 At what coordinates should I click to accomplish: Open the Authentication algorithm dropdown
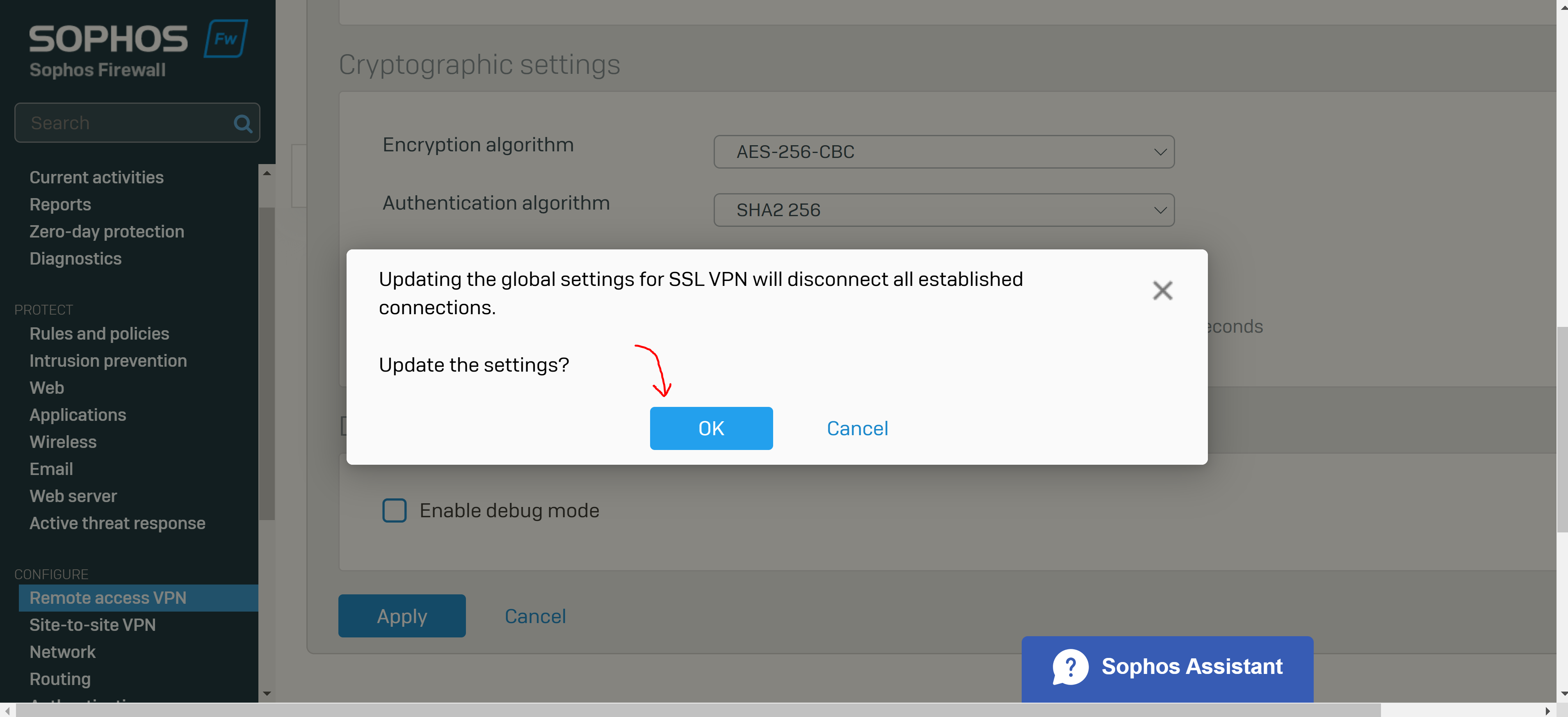[943, 210]
